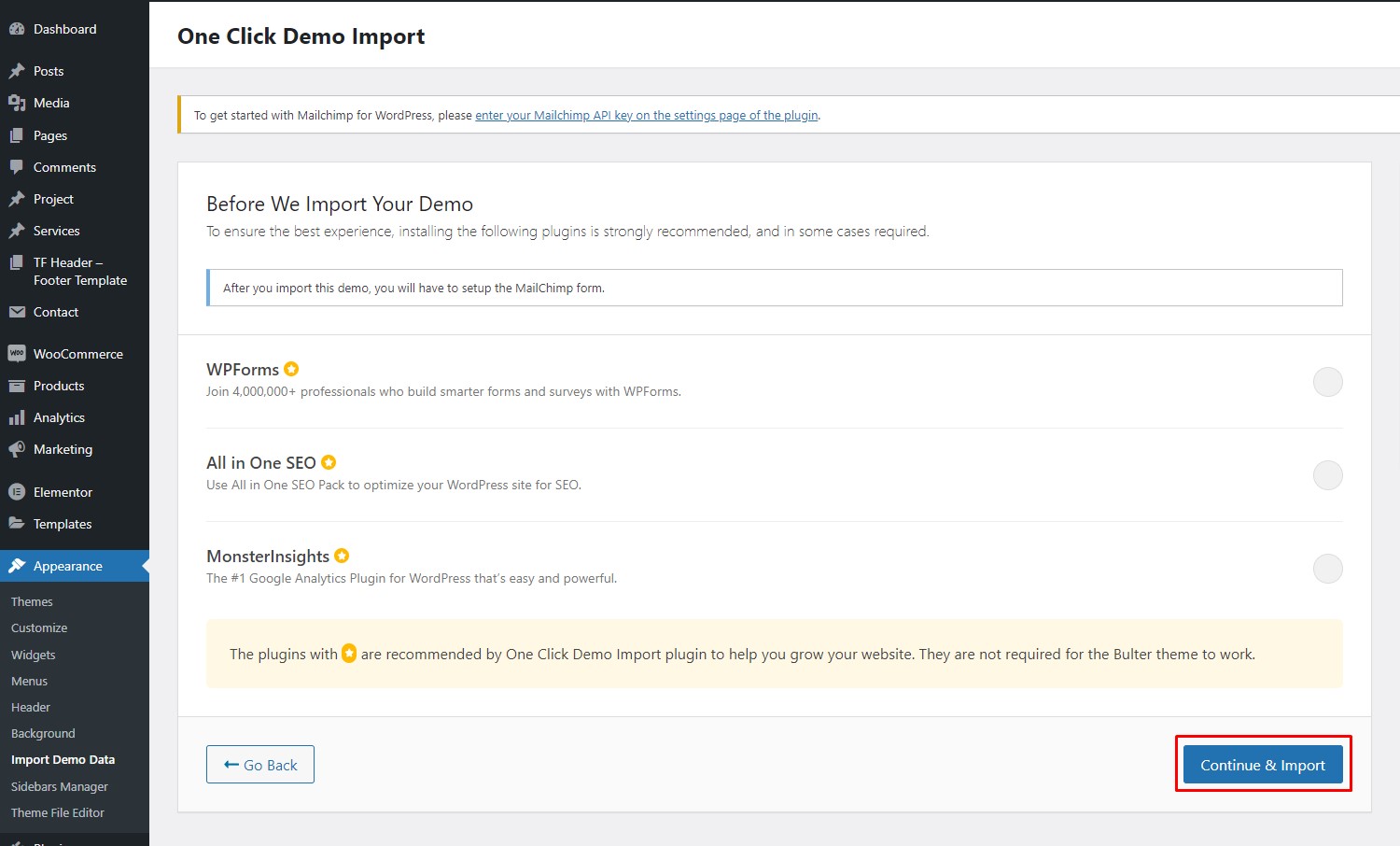Click the WPForms plugin title
1400x846 pixels.
pos(243,370)
